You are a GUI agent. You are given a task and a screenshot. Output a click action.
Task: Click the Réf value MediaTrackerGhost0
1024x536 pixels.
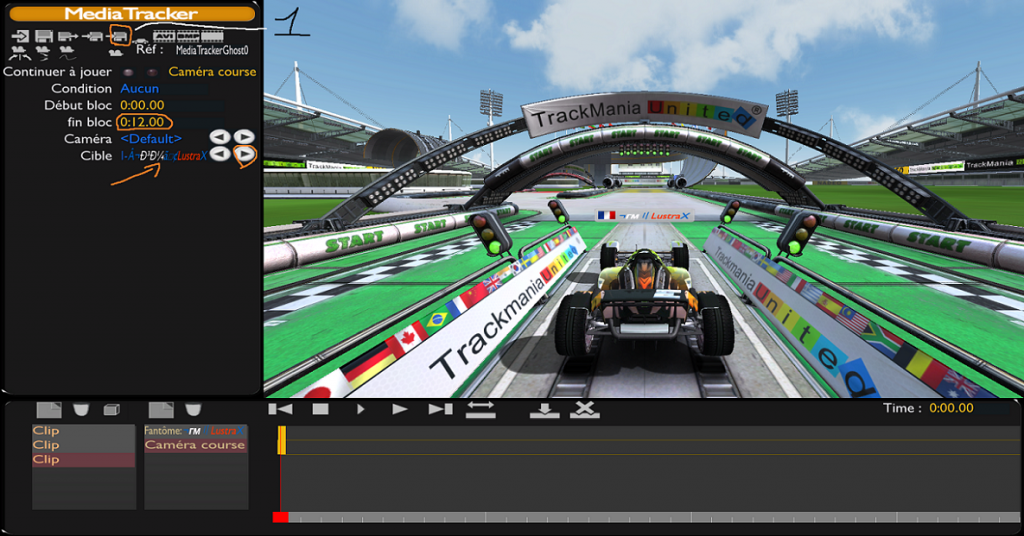coord(212,50)
